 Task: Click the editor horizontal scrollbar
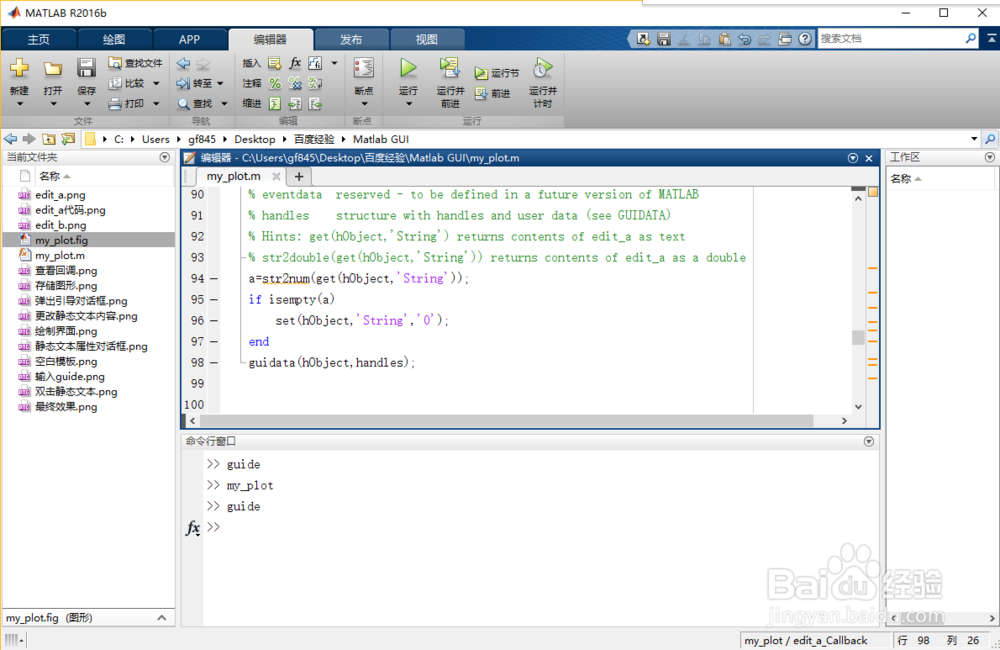pos(506,421)
